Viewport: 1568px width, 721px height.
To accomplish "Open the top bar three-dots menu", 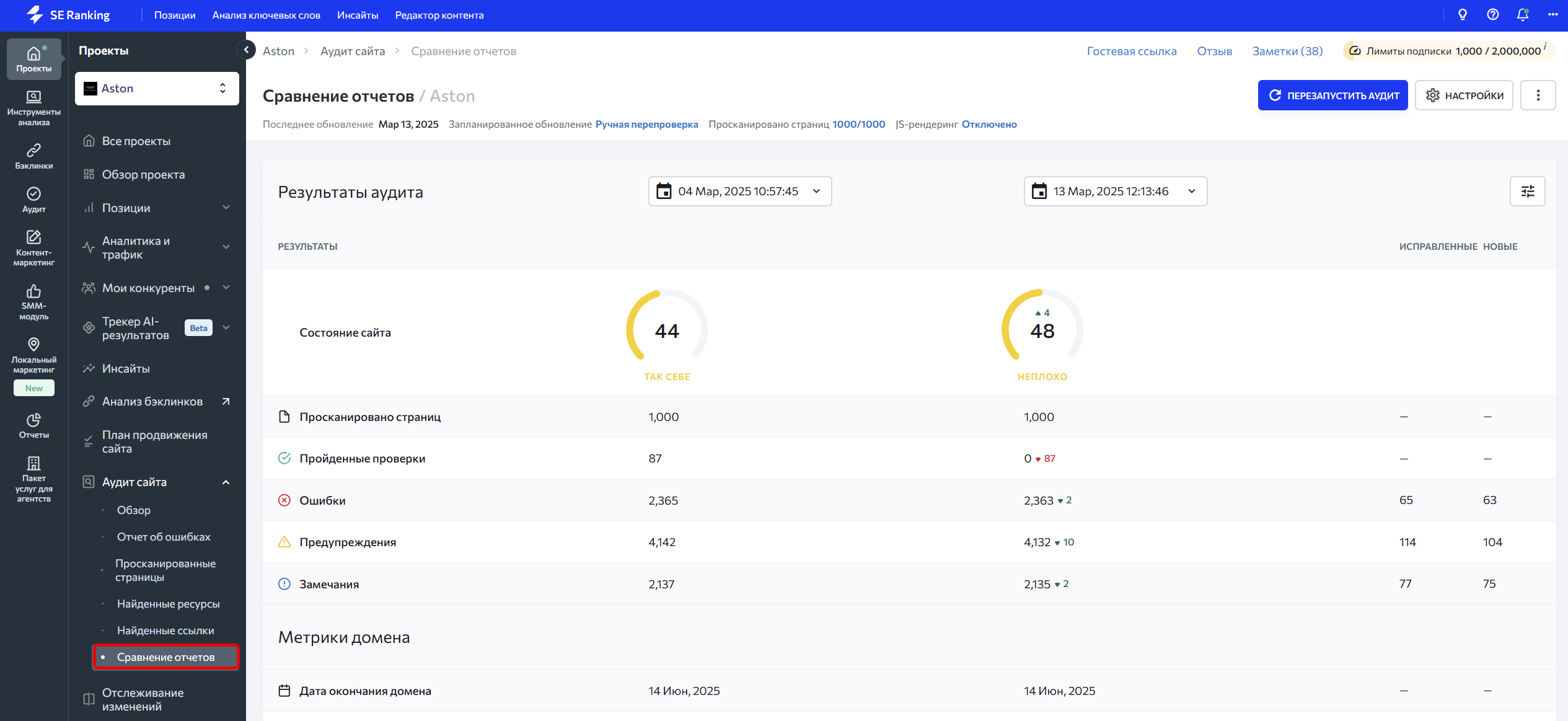I will click(1553, 15).
